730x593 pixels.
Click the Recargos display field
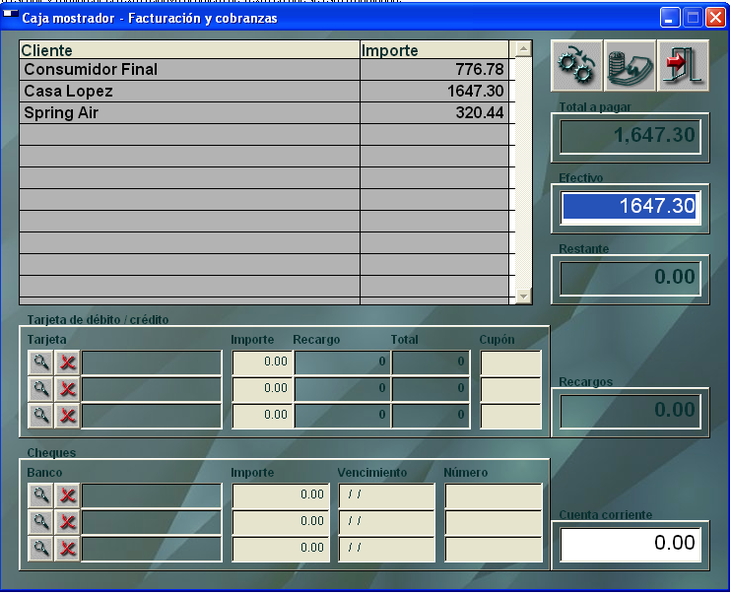(630, 411)
